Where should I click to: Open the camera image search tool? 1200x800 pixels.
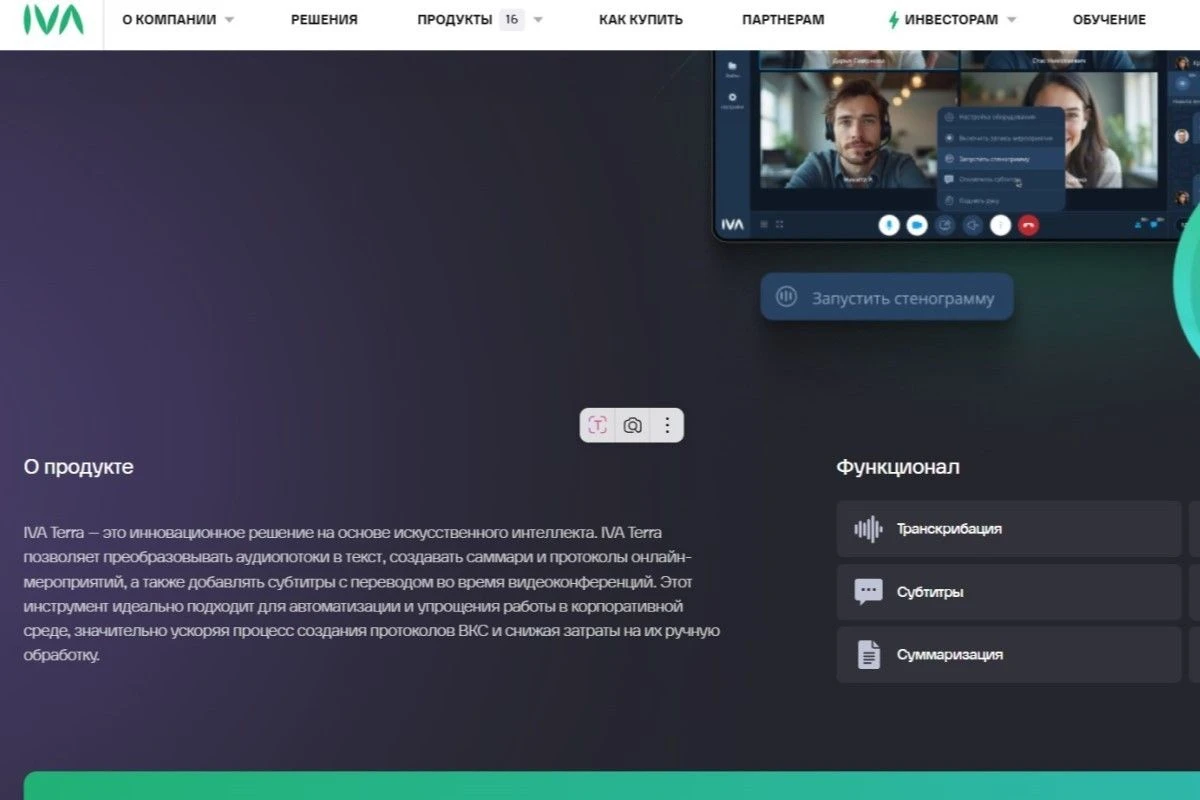point(632,425)
